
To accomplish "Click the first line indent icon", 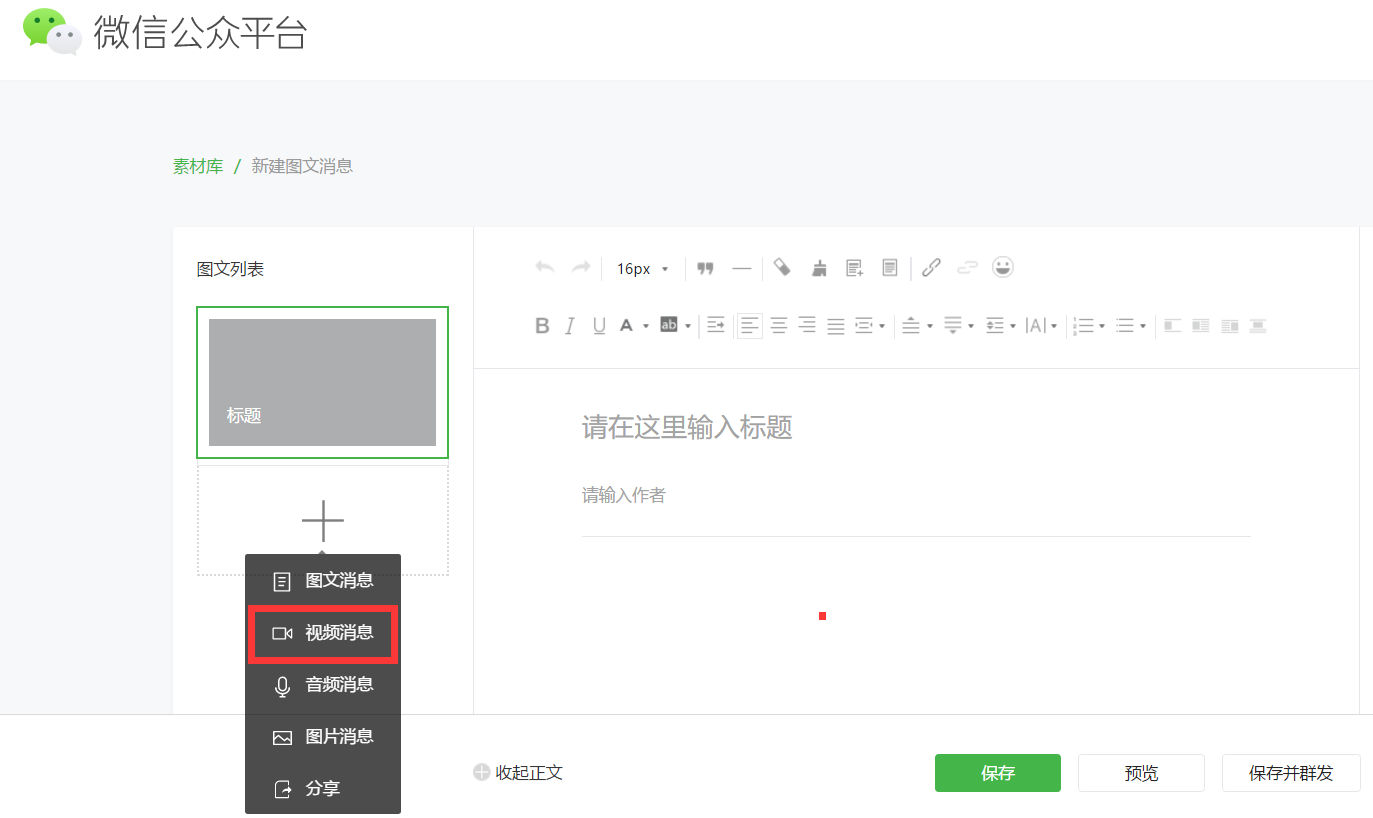I will (716, 325).
